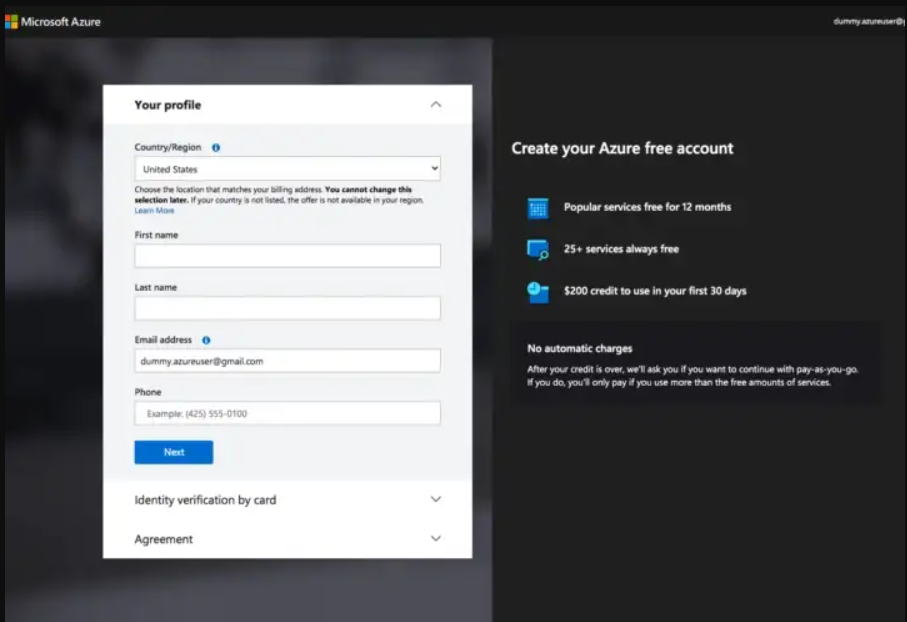The image size is (907, 622).
Task: Focus the First name field
Action: click(x=287, y=256)
